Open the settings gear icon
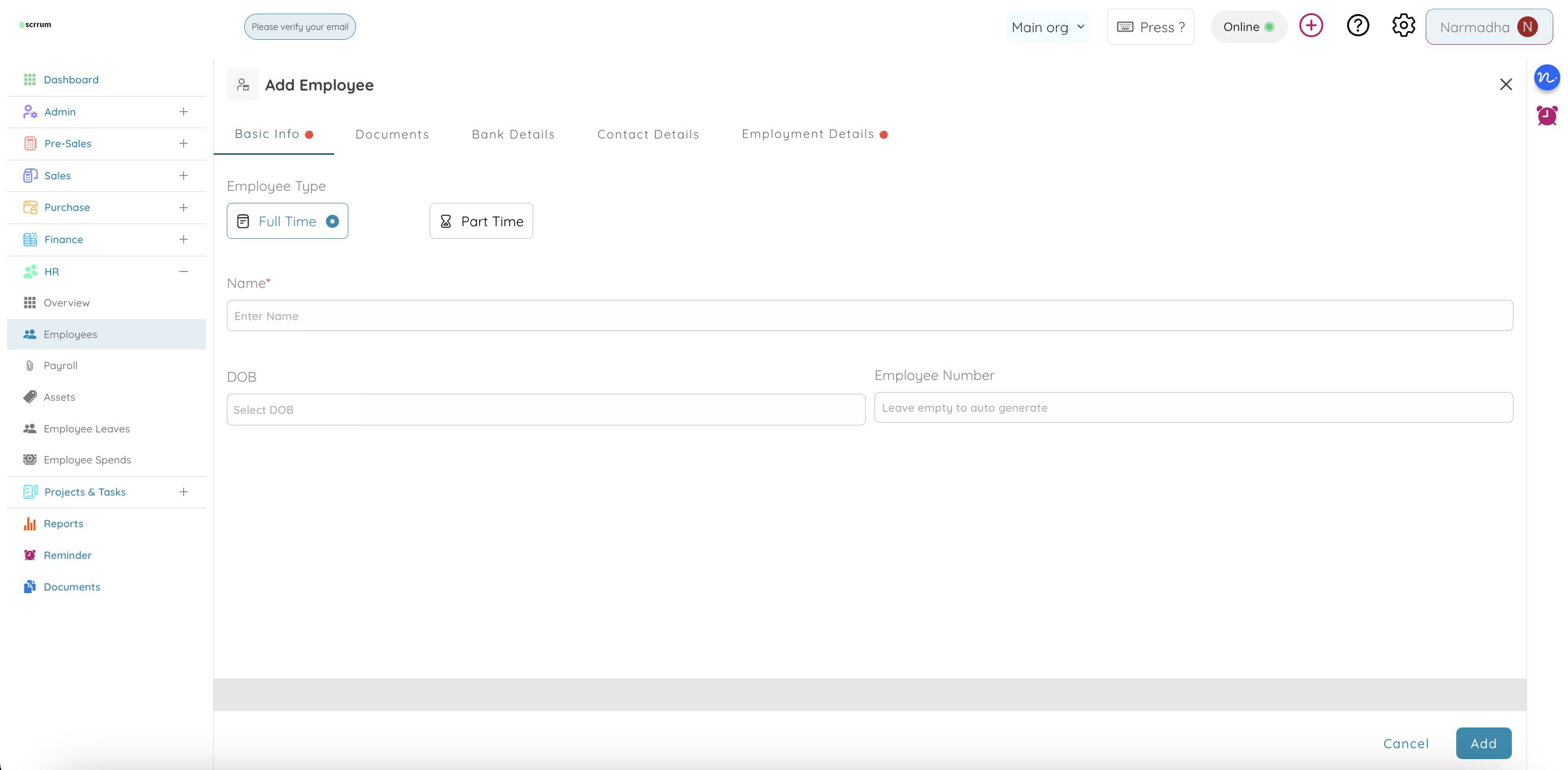1568x770 pixels. [1403, 26]
